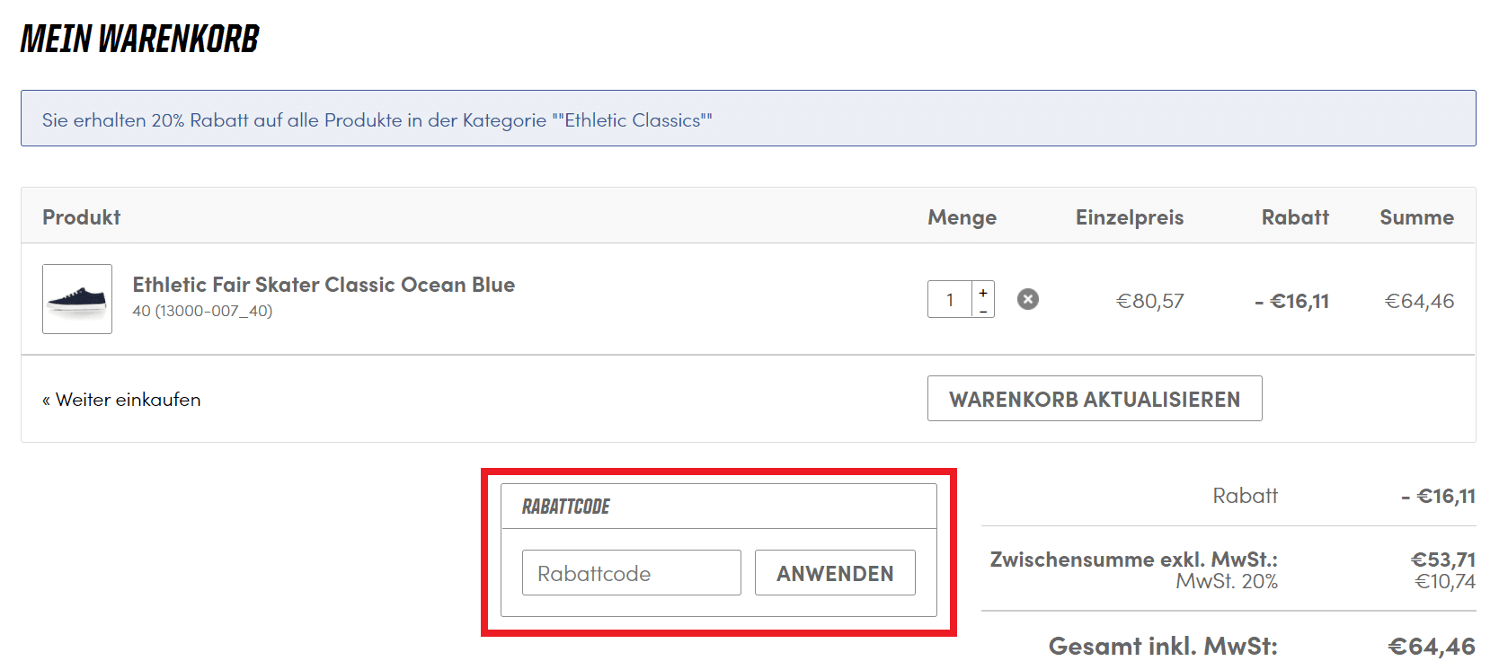The width and height of the screenshot is (1500, 670).
Task: Click the Gesamt inkl. MwSt label
Action: pos(1163,646)
